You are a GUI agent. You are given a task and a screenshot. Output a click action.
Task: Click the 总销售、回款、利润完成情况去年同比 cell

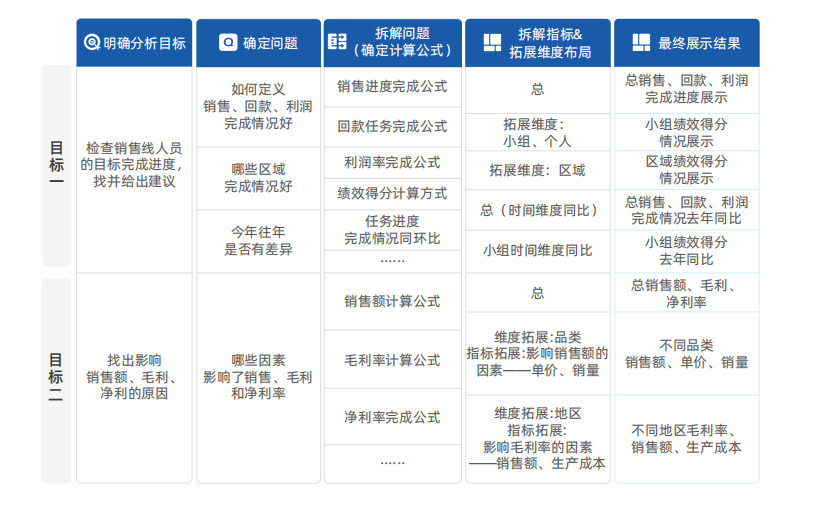coord(686,210)
